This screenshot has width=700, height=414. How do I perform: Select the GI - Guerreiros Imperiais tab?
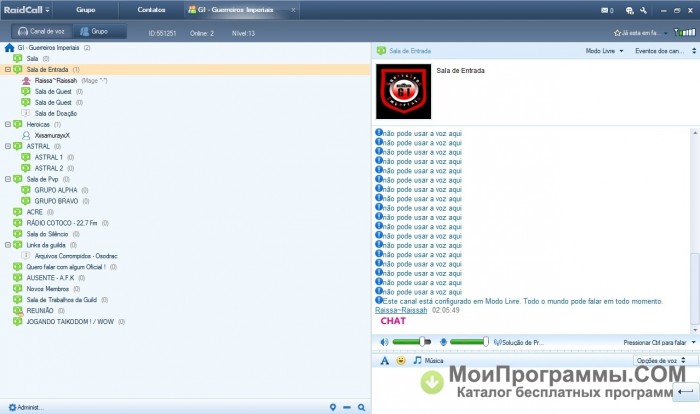click(236, 10)
